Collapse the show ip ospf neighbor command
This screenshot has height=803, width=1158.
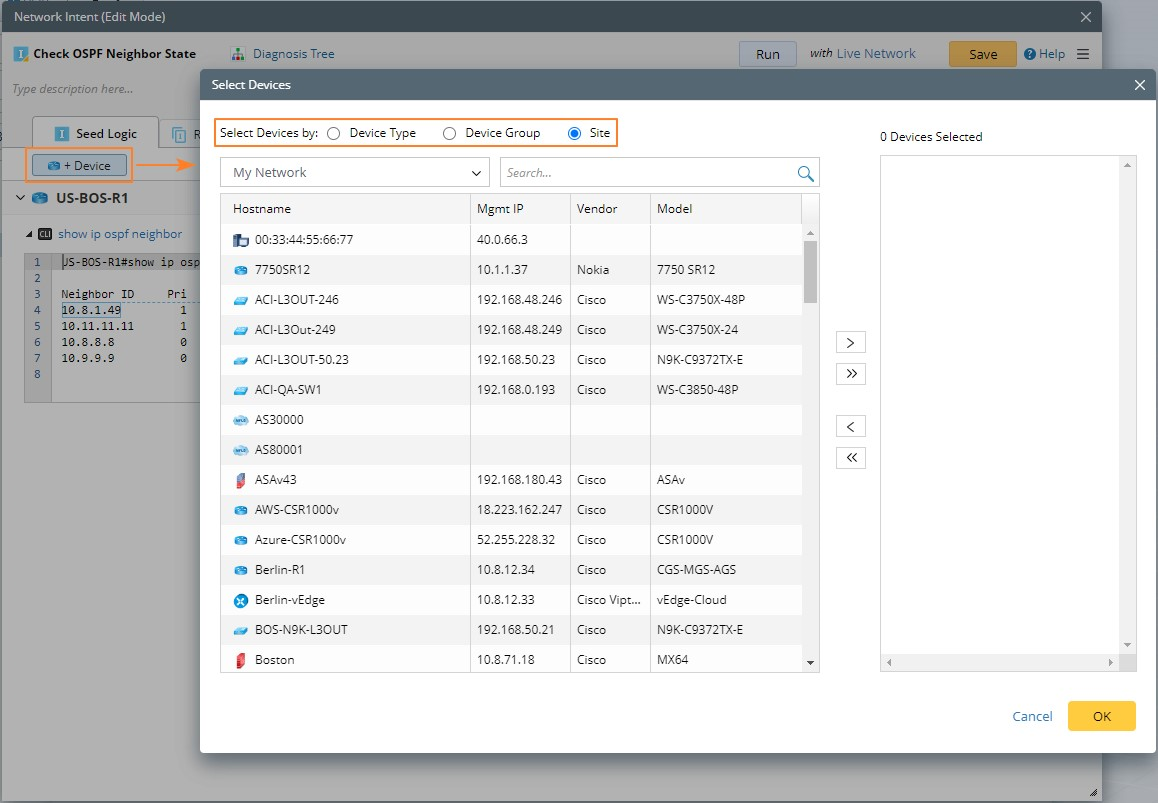click(x=29, y=234)
